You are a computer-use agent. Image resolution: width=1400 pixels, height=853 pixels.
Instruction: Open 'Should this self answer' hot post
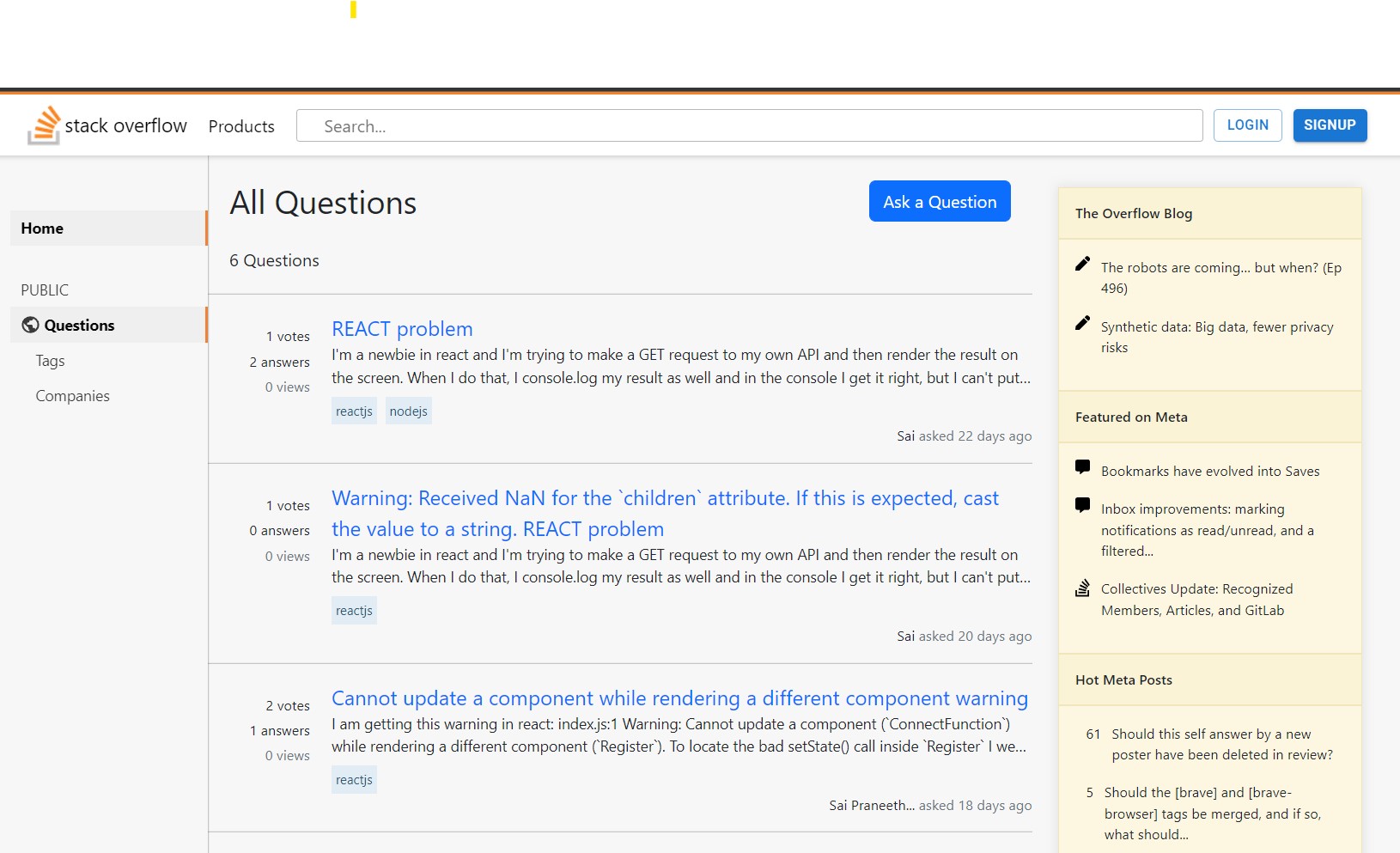click(1222, 744)
